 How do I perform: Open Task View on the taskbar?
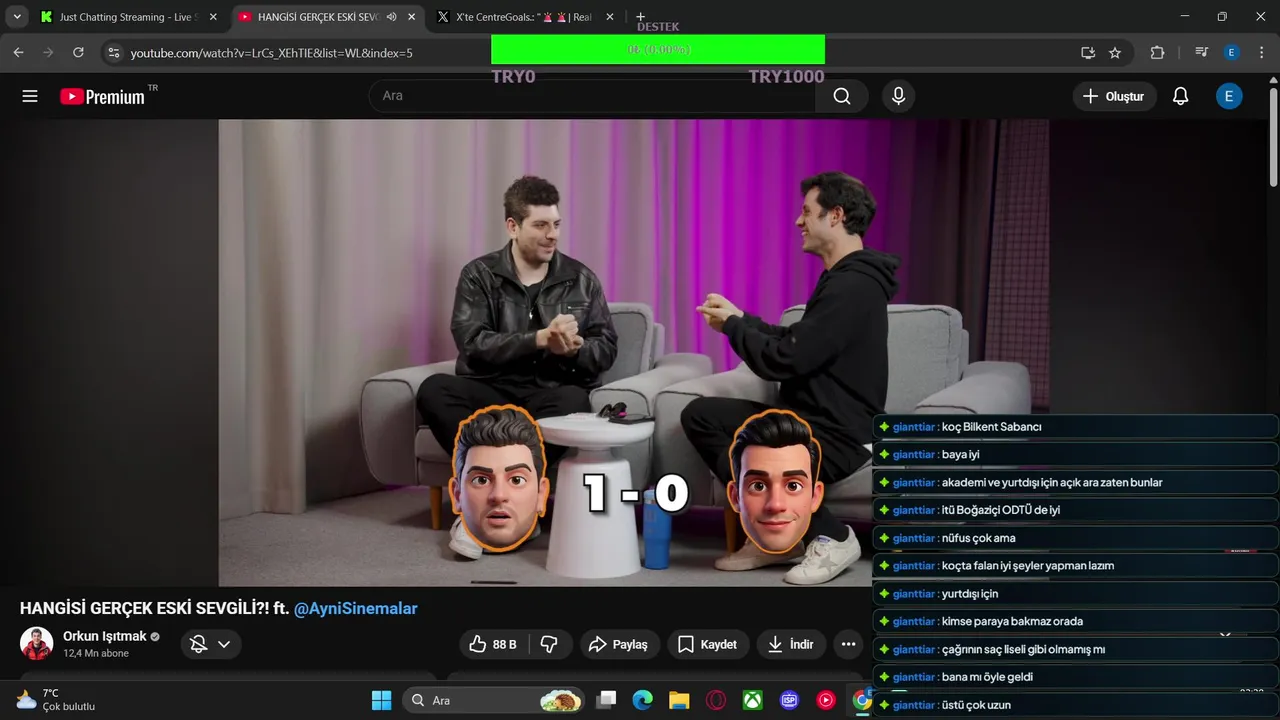606,700
